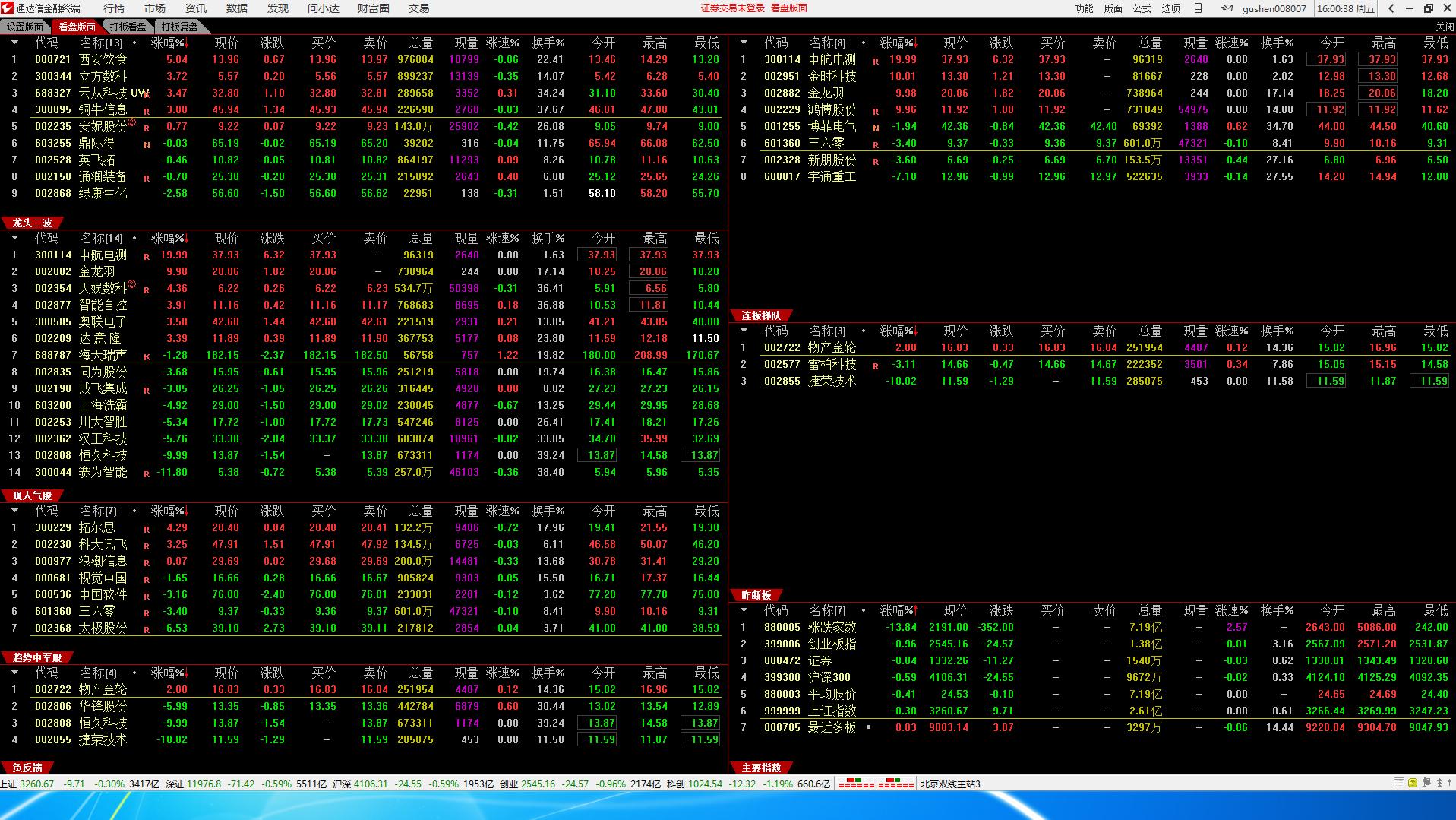1456x820 pixels.
Task: Click the K marker beside 海天瑞声
Action: 147,357
